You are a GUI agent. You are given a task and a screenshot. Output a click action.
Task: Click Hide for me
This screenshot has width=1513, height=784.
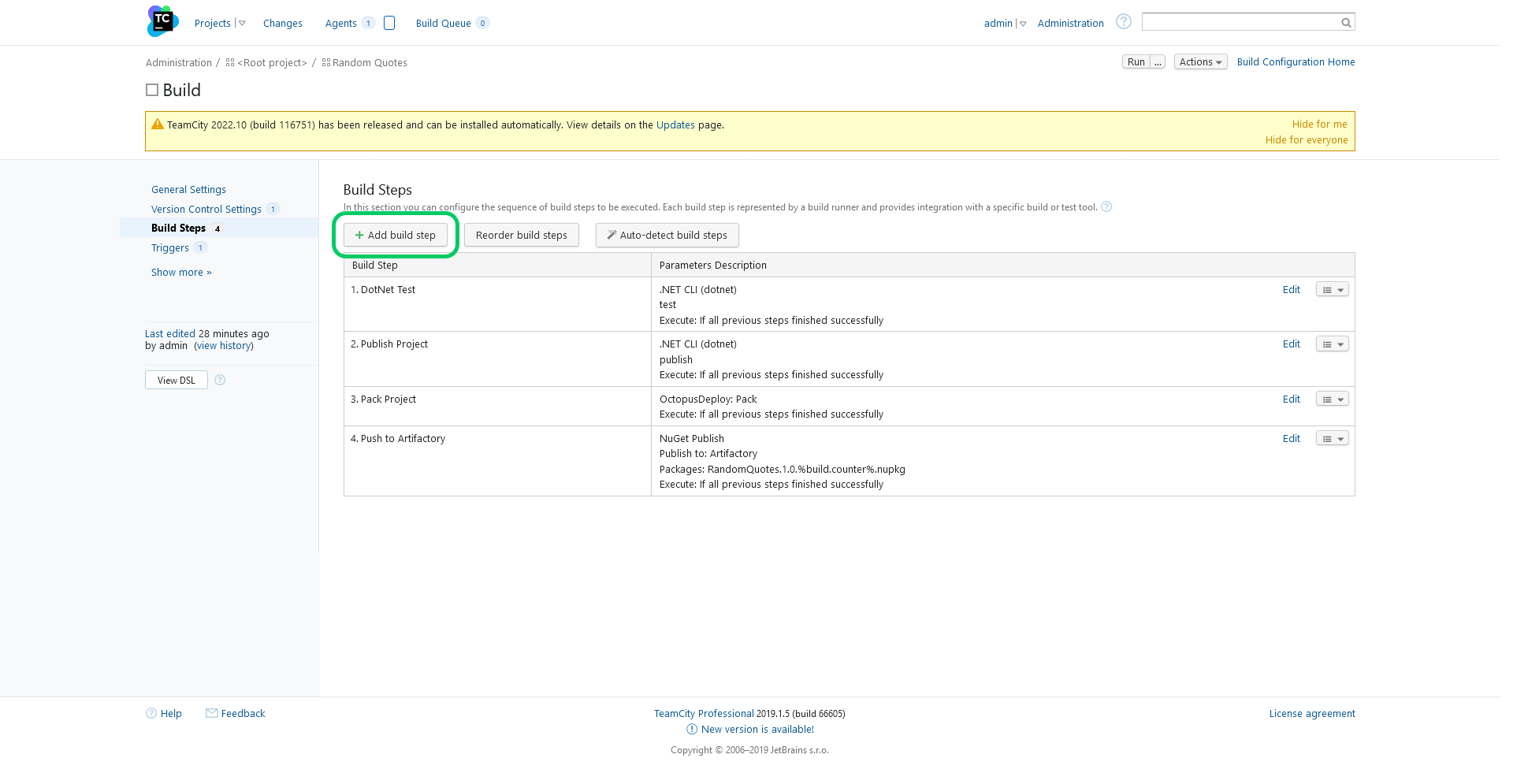click(x=1320, y=124)
